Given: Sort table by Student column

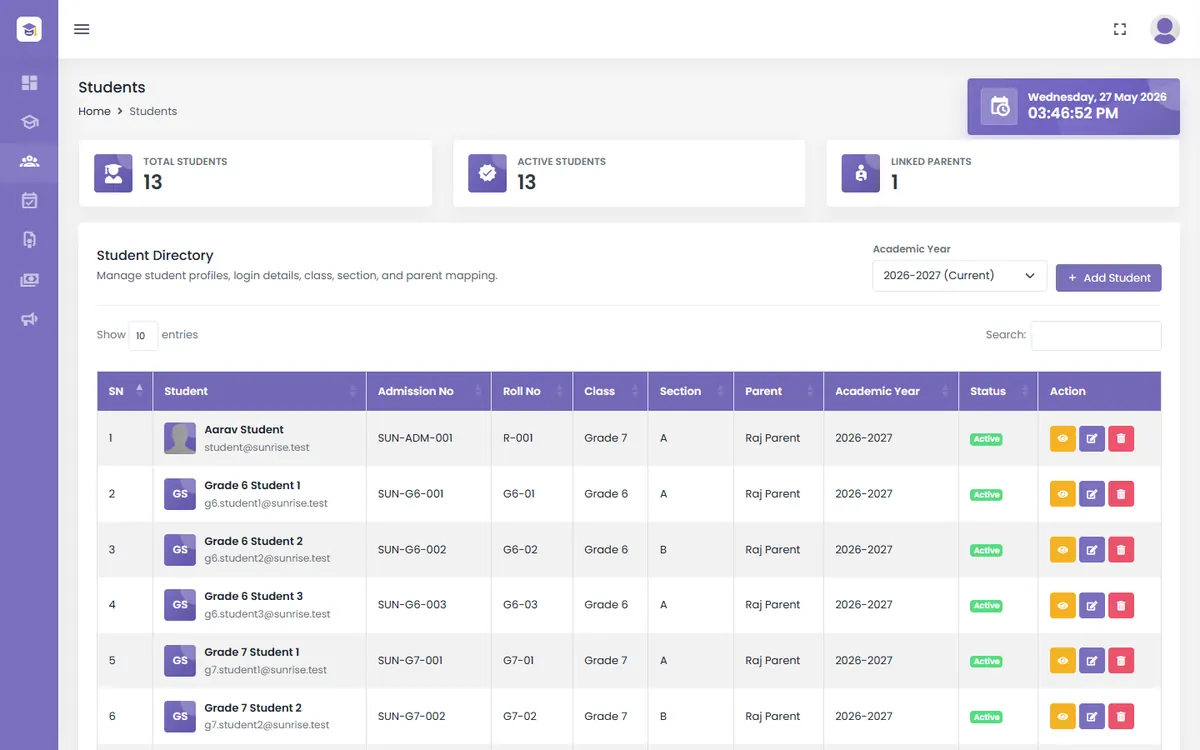Looking at the screenshot, I should pos(260,391).
